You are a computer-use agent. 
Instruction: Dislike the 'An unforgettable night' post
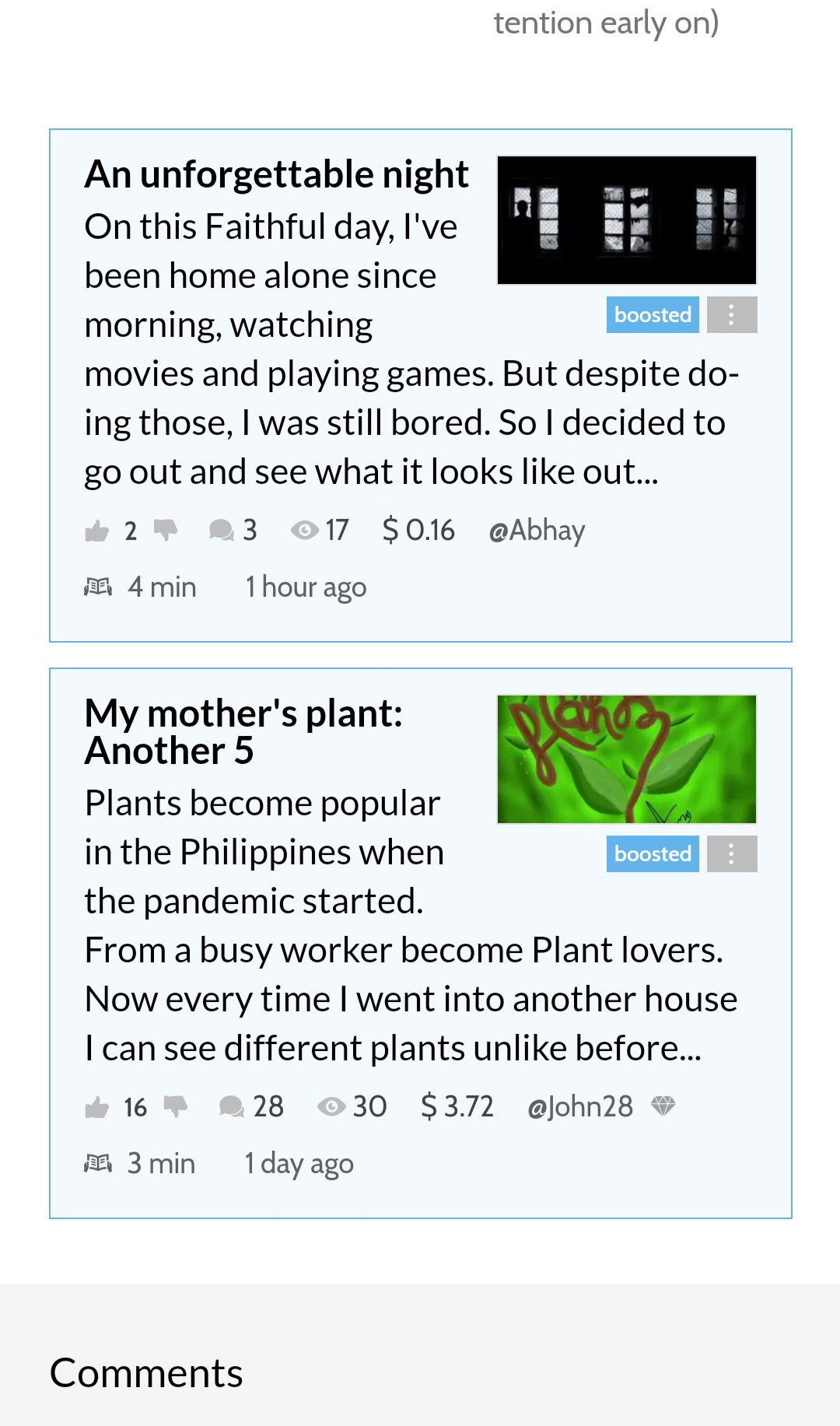(166, 530)
